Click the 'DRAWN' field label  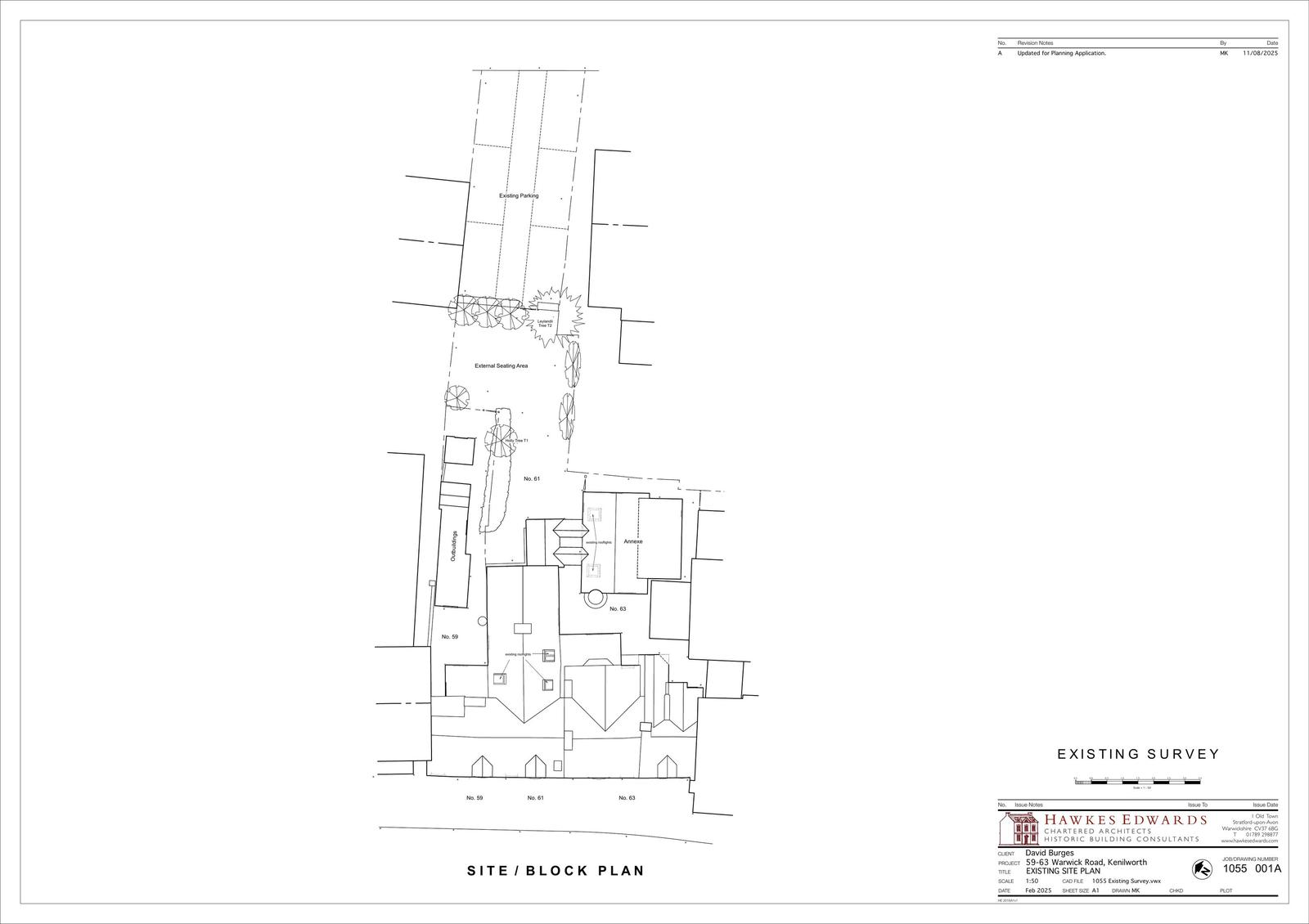pyautogui.click(x=1121, y=890)
